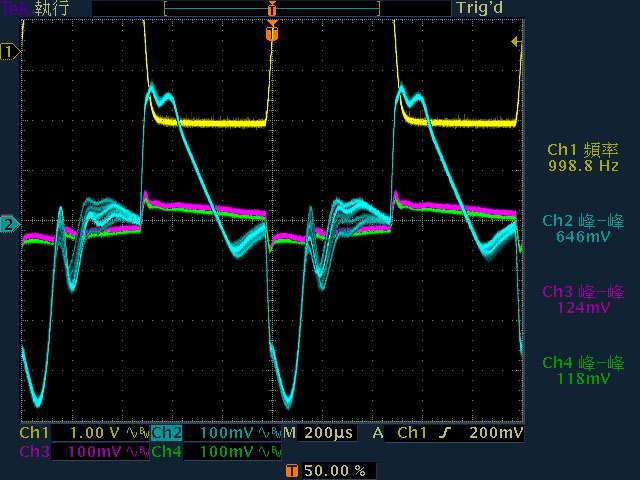Select the Ch4 channel label
This screenshot has width=640, height=480.
[167, 452]
